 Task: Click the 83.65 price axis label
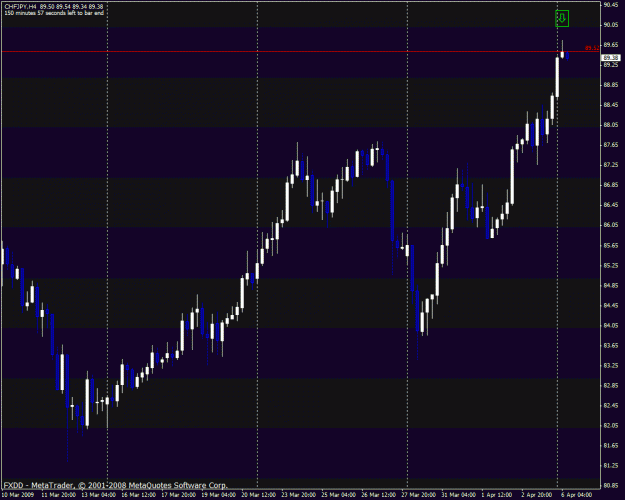pyautogui.click(x=611, y=345)
